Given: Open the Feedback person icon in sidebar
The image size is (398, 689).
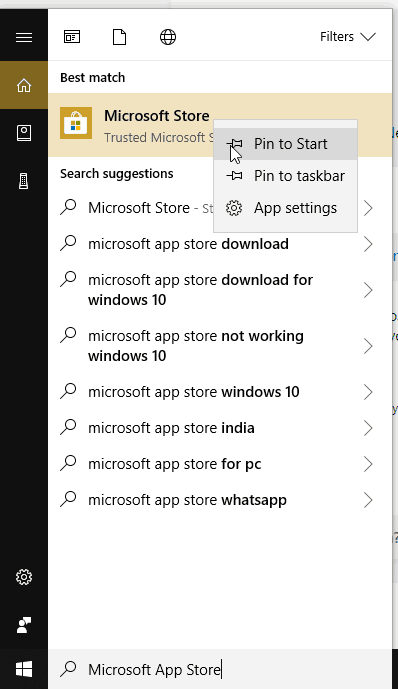Looking at the screenshot, I should [24, 625].
